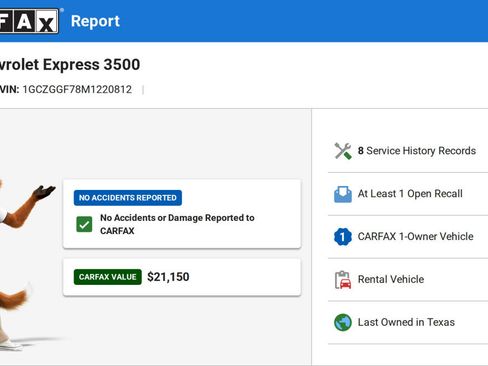This screenshot has height=366, width=488.
Task: Click VIN number 1GCZGGF78M1220812
Action: (77, 89)
